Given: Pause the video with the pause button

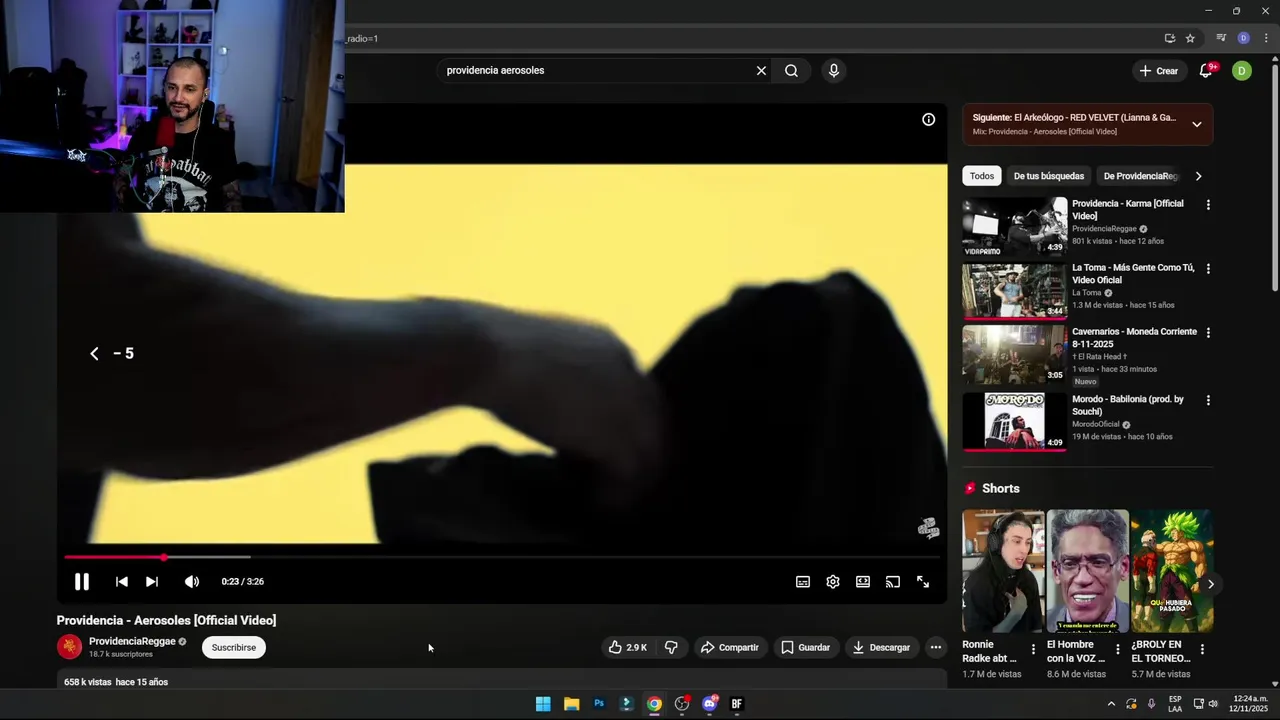Looking at the screenshot, I should pos(82,581).
